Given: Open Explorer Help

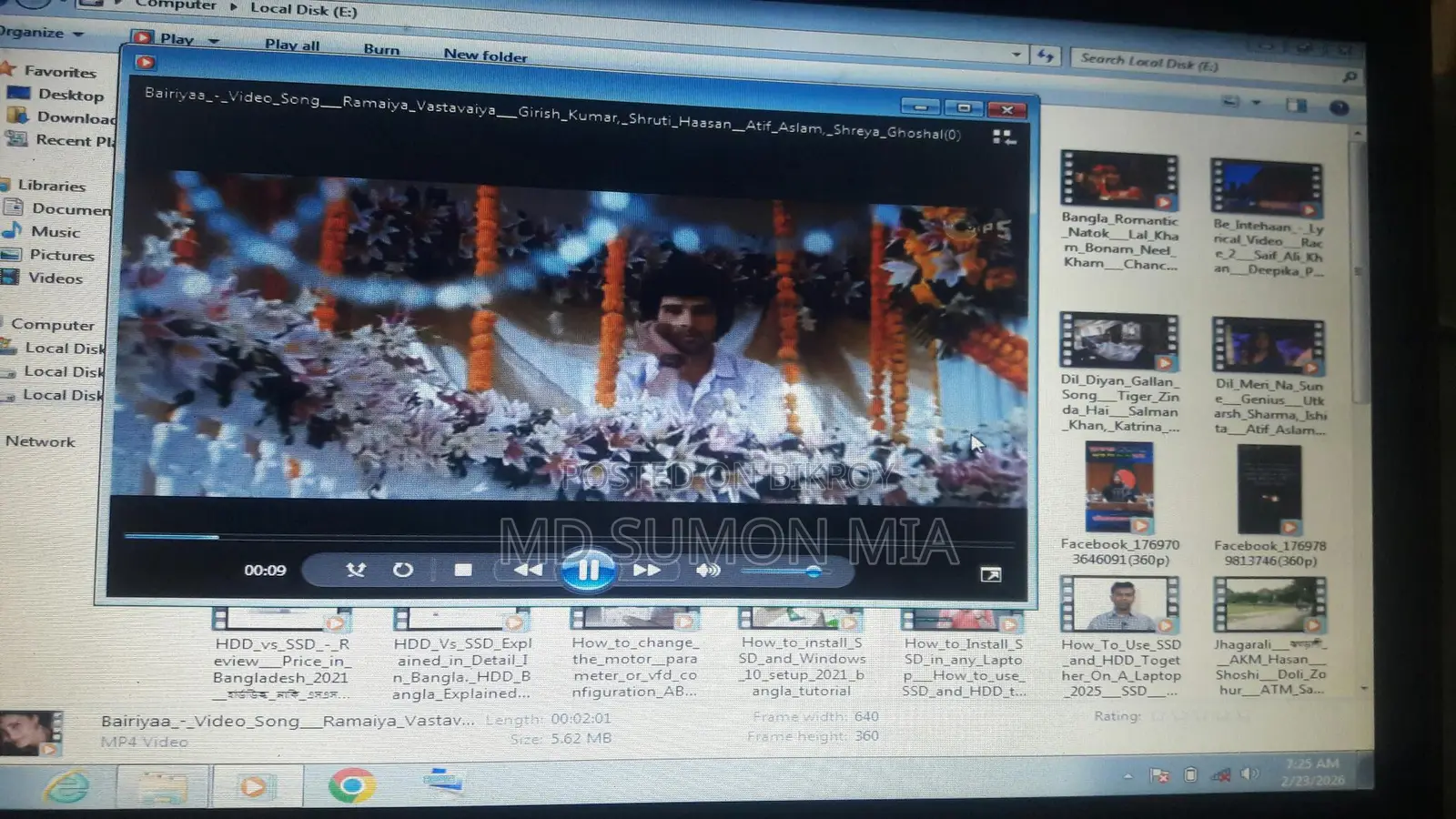Looking at the screenshot, I should pos(1339,107).
